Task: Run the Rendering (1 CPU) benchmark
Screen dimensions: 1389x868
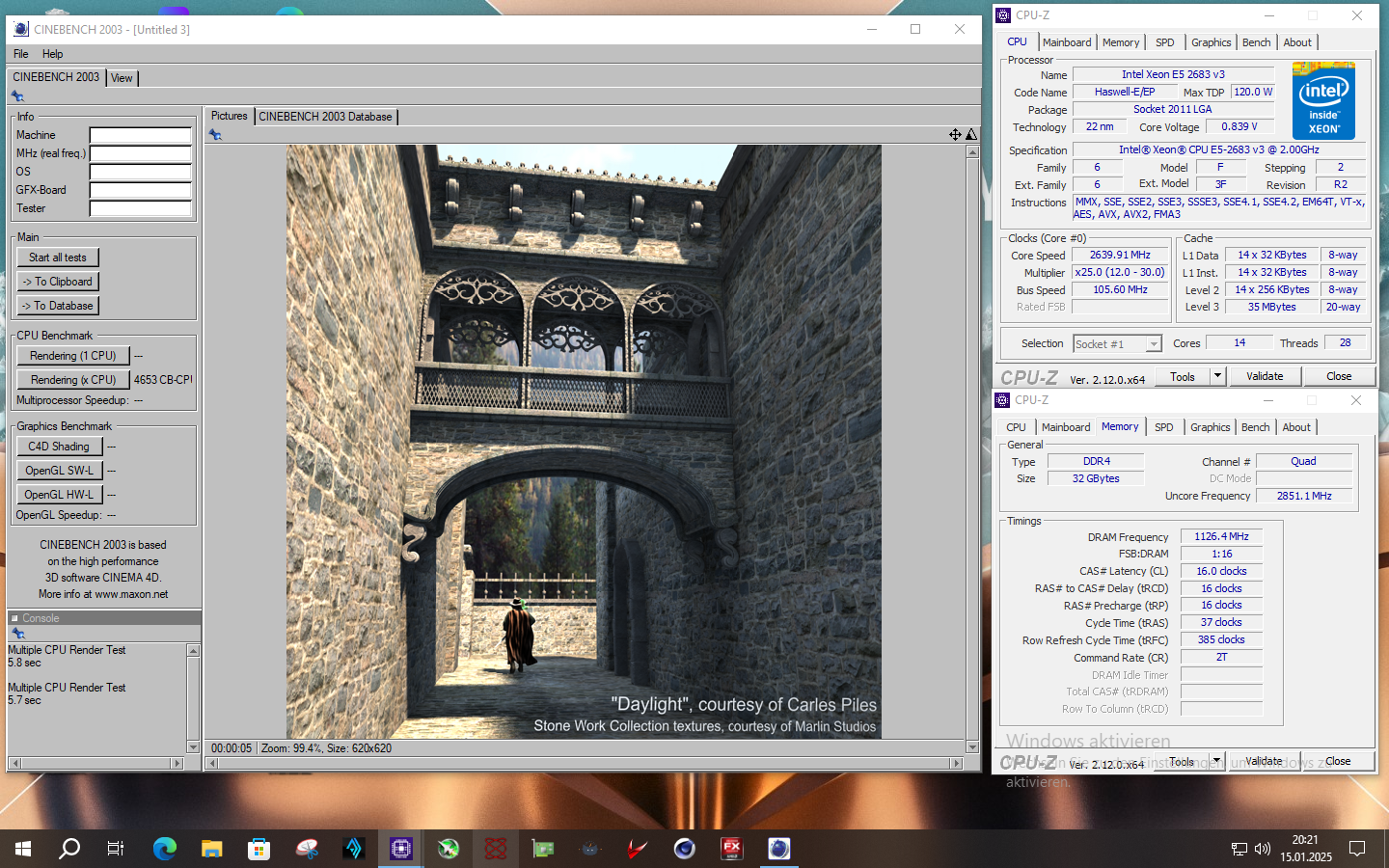Action: click(x=73, y=356)
